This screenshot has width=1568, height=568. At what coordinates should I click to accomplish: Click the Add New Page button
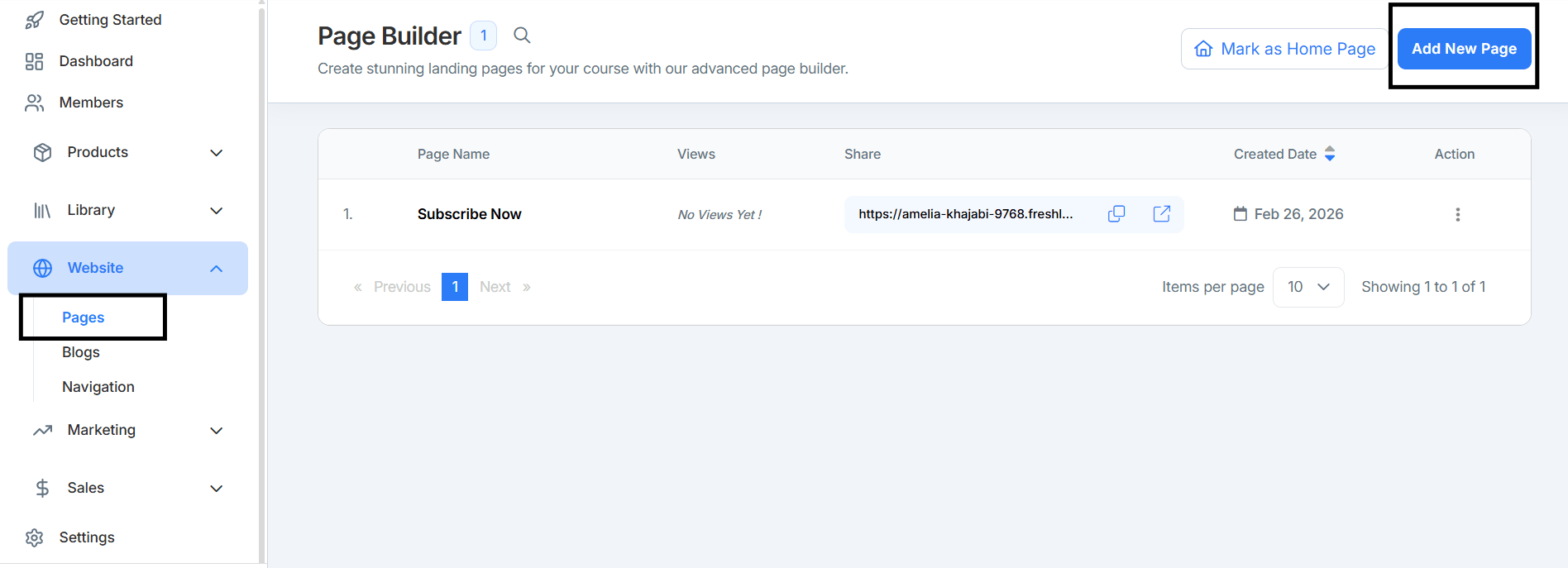click(1464, 49)
